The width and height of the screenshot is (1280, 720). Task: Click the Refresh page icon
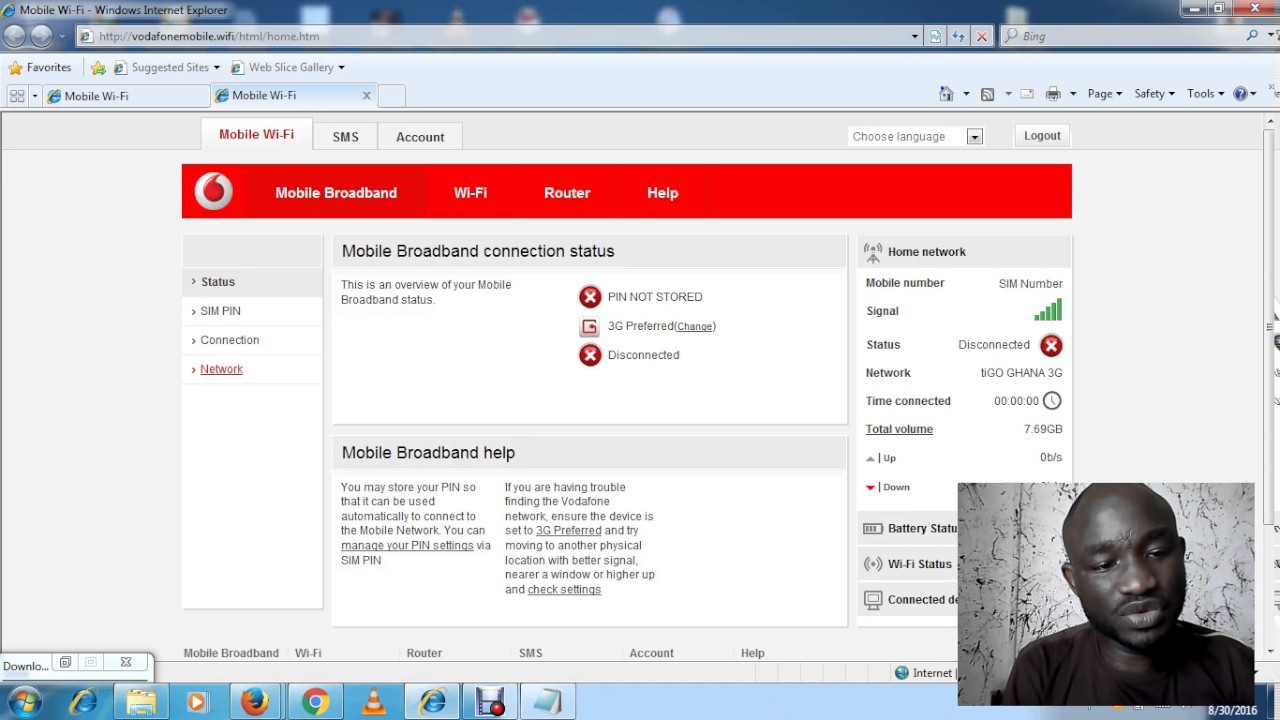[x=958, y=36]
